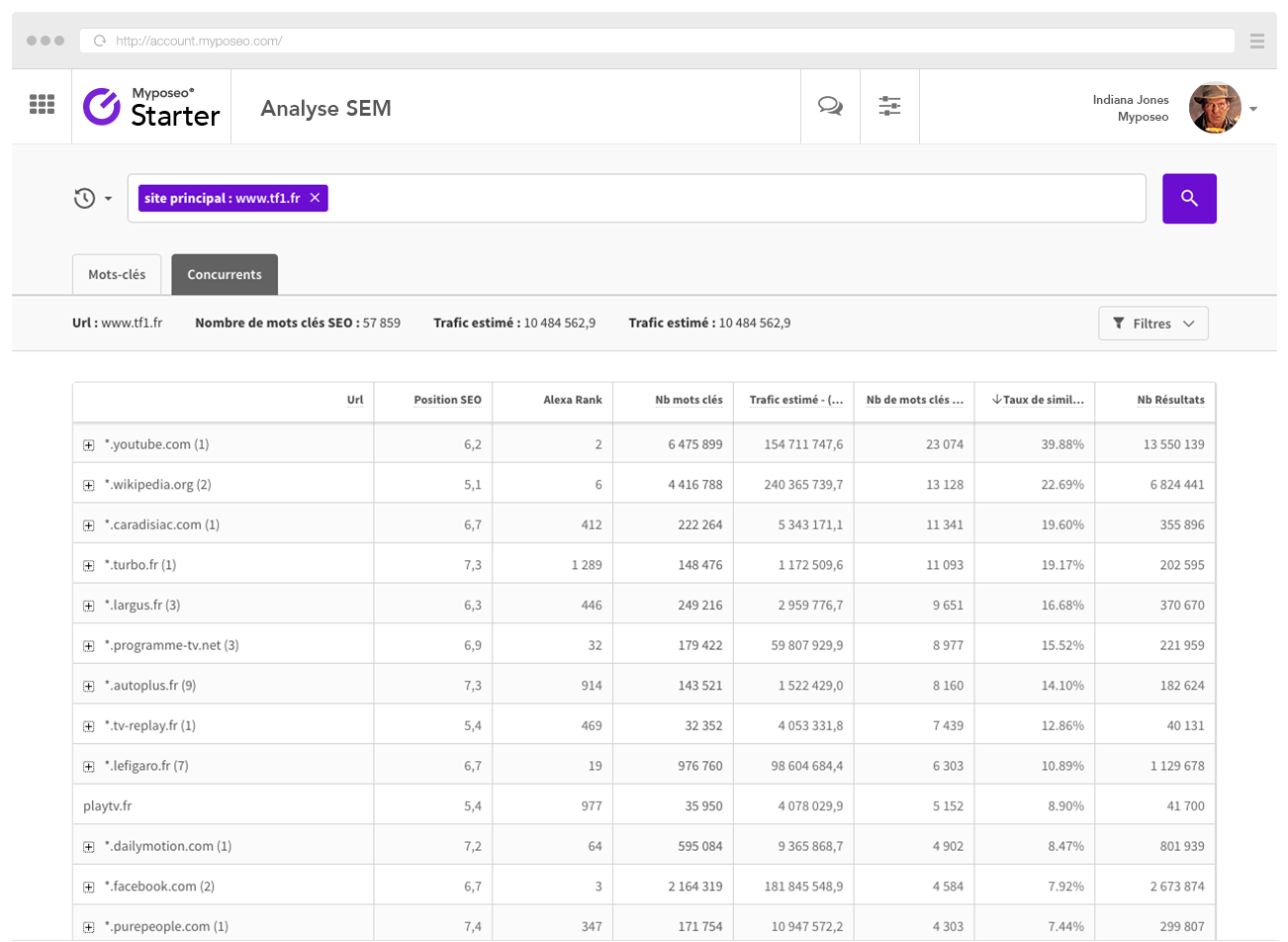Click the *.wikipedia.org (2) text
Screen dimensions: 1288x942
[x=157, y=485]
